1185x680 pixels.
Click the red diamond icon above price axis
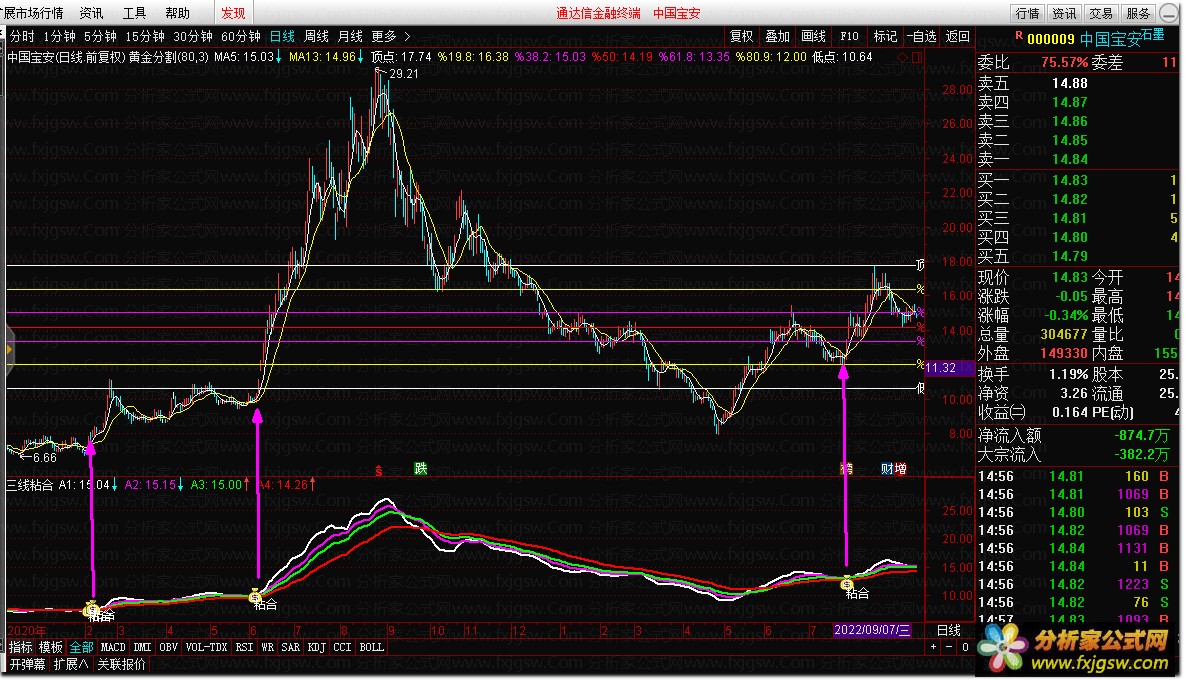pyautogui.click(x=903, y=57)
